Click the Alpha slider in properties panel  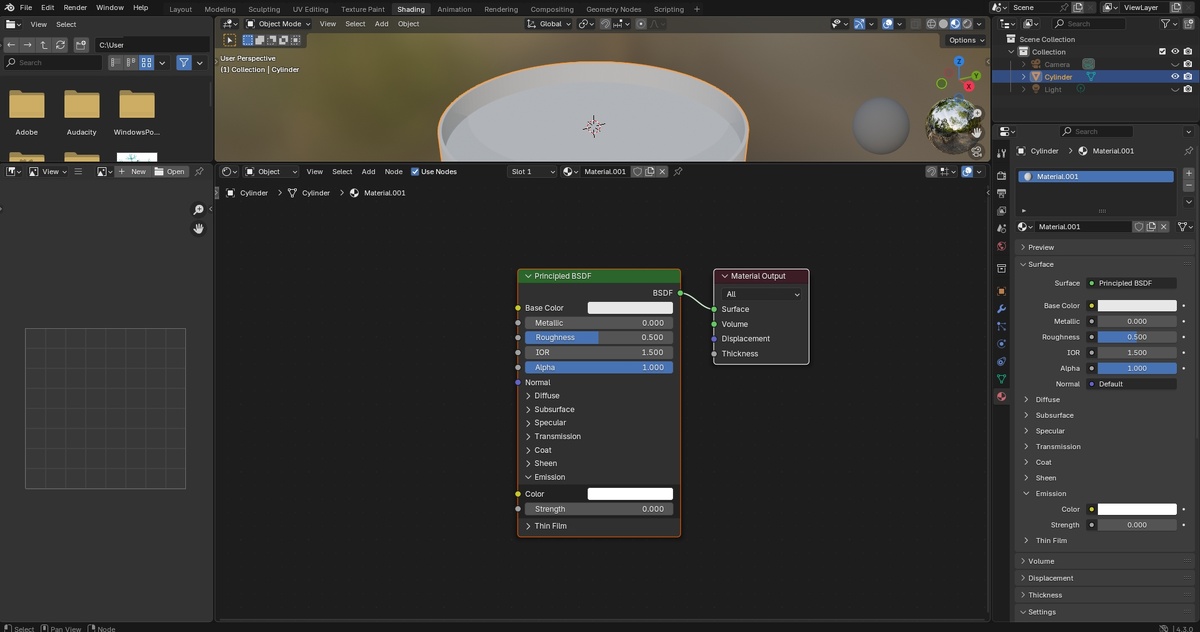pyautogui.click(x=1137, y=368)
